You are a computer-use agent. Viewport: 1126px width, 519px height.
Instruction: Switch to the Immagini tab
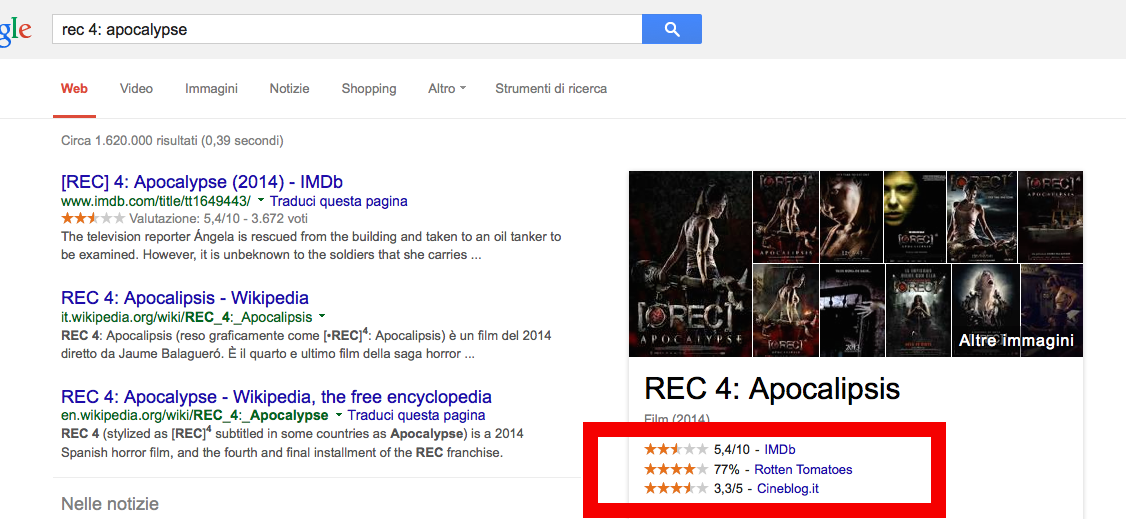pyautogui.click(x=211, y=88)
